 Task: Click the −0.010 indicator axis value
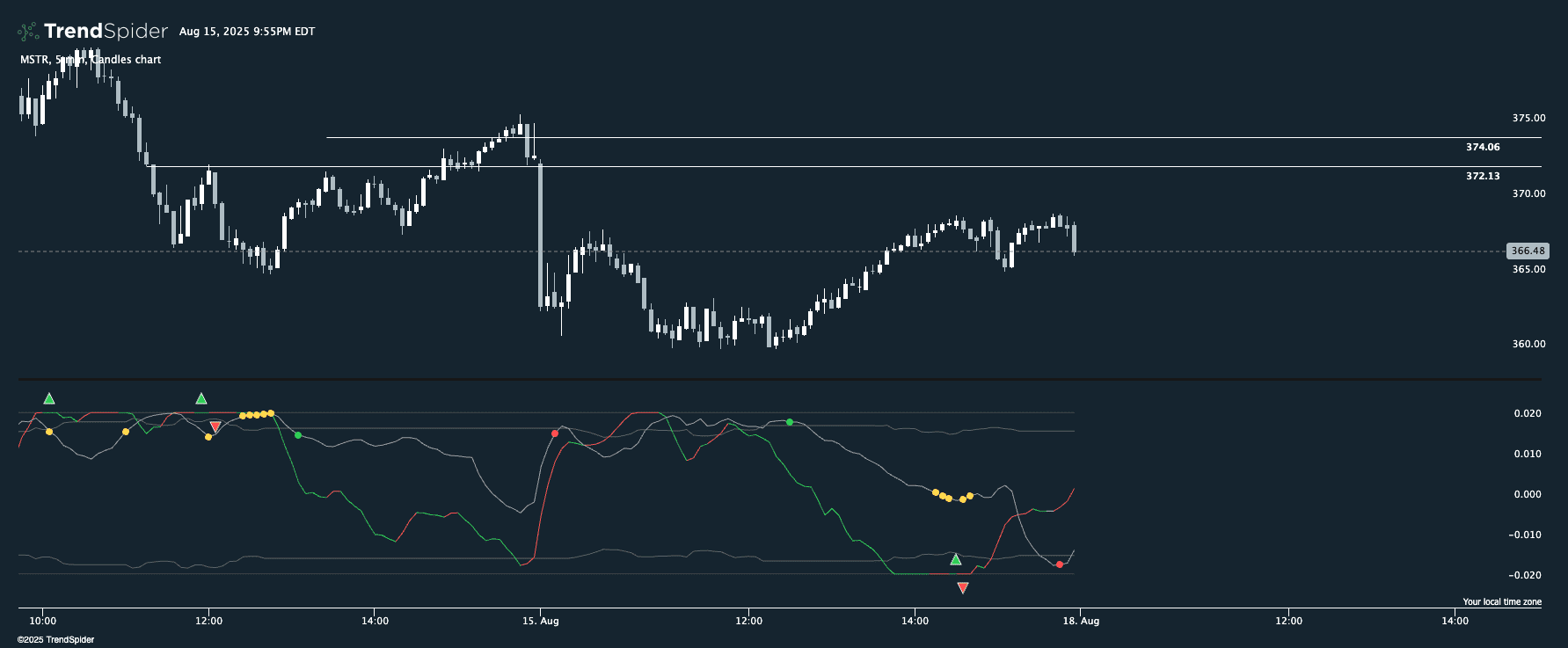pyautogui.click(x=1525, y=535)
